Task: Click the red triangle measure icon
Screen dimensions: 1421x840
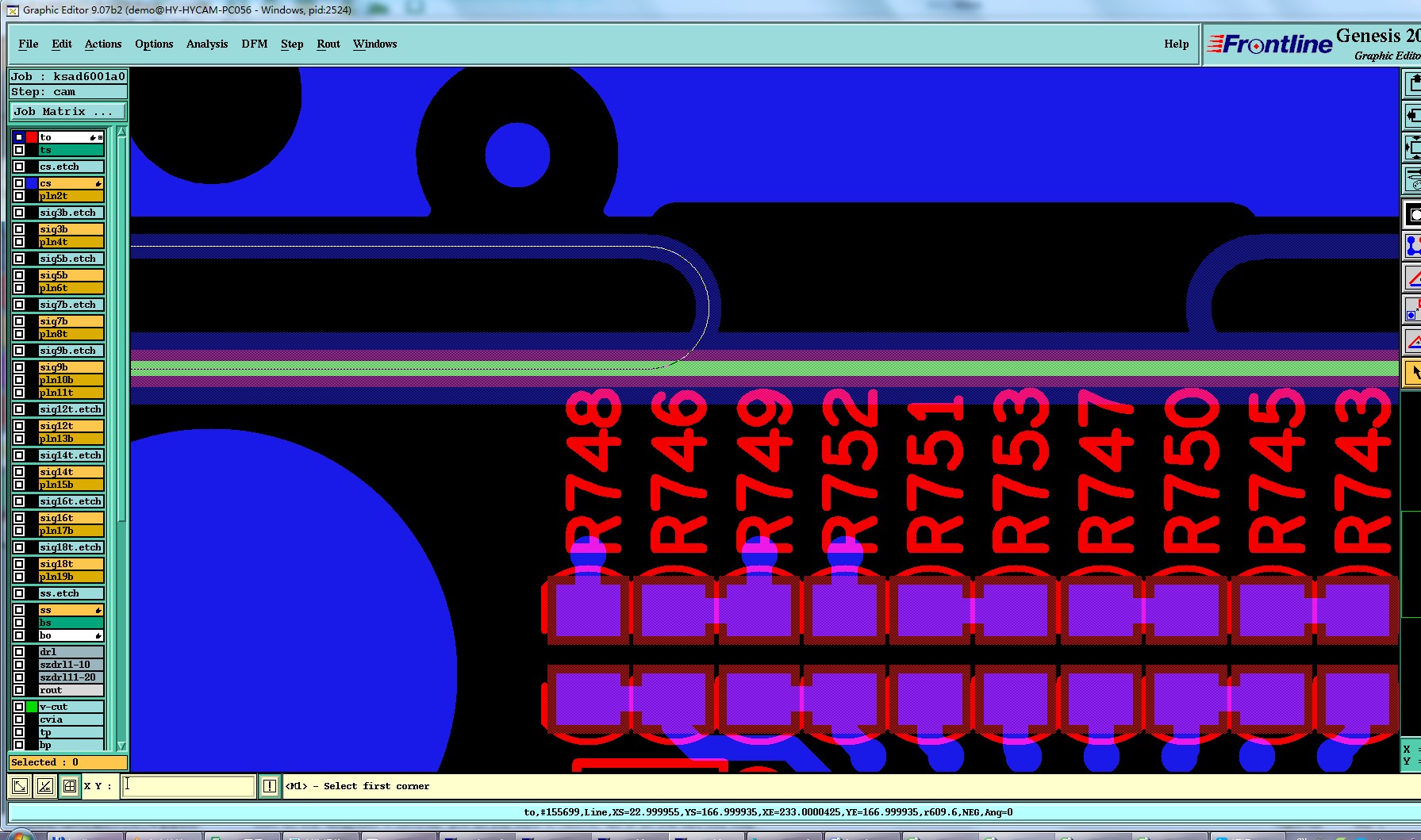Action: 1412,278
